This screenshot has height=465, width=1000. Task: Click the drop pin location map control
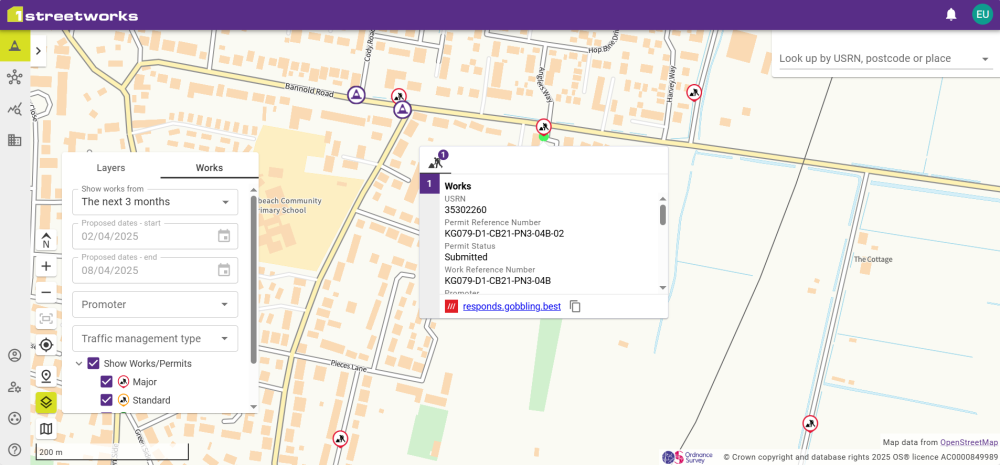click(x=46, y=376)
